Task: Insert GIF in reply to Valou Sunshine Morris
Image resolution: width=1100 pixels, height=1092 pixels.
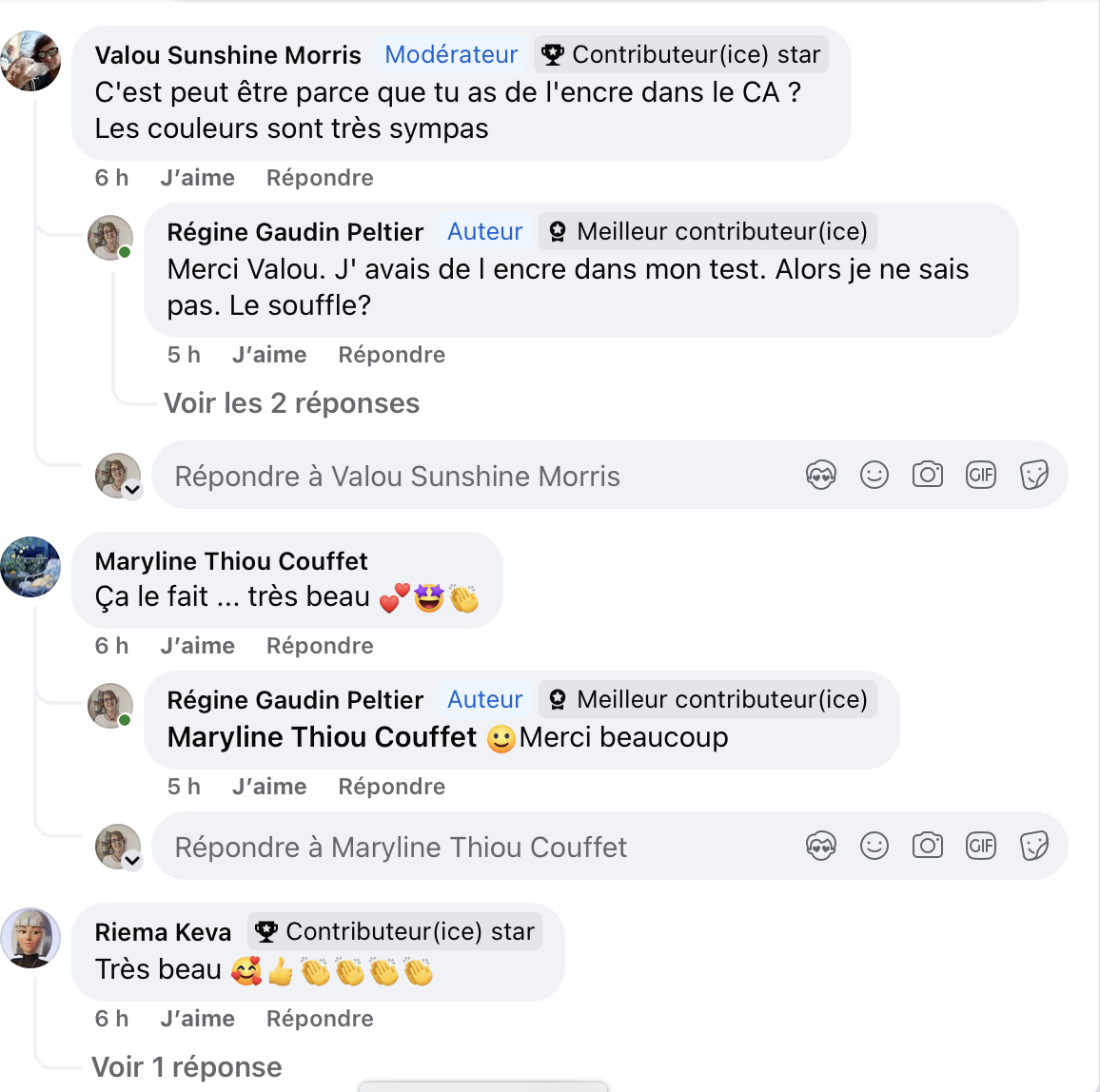Action: [x=980, y=475]
